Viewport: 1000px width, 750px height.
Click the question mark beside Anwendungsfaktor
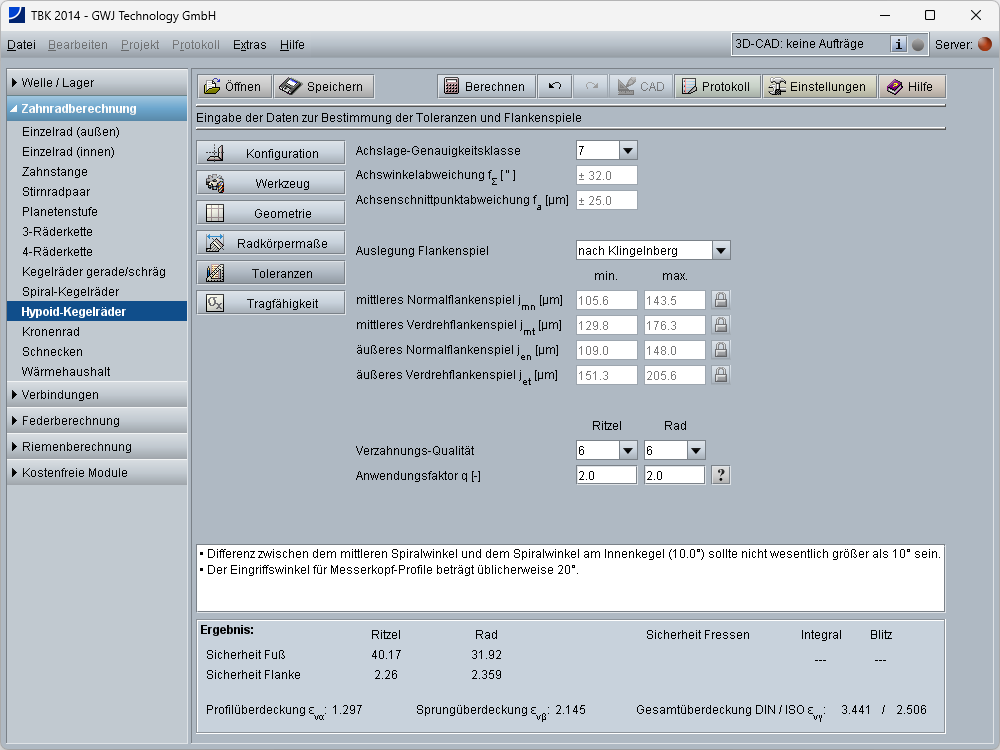[720, 475]
